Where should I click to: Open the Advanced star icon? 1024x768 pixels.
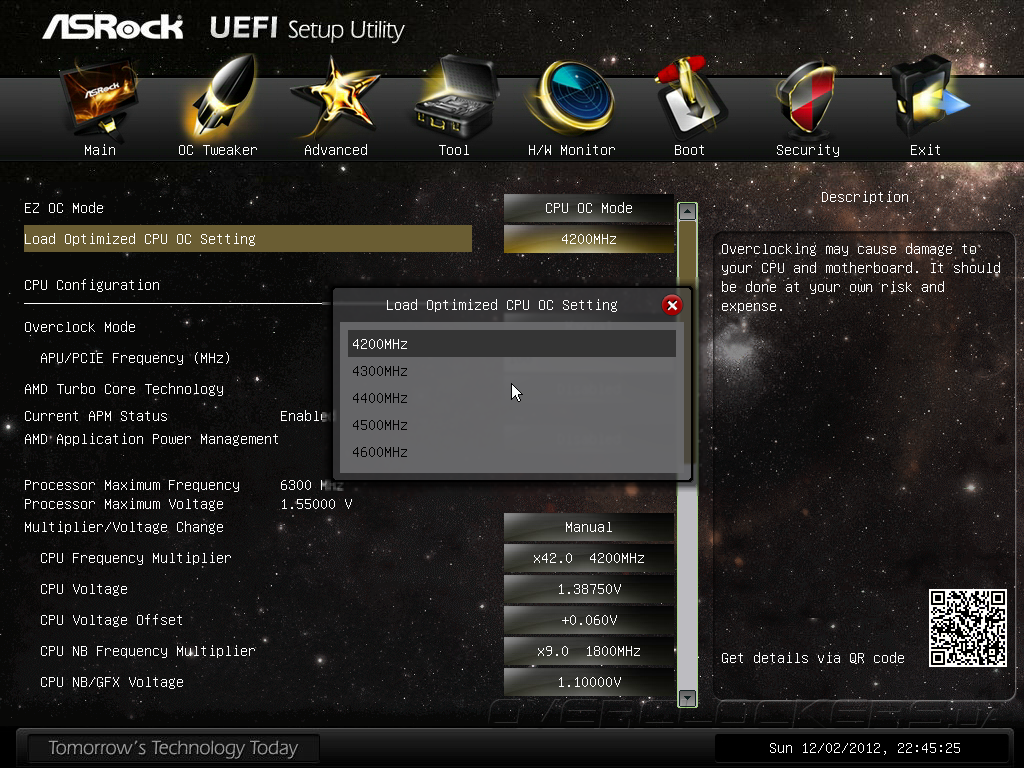[x=336, y=98]
